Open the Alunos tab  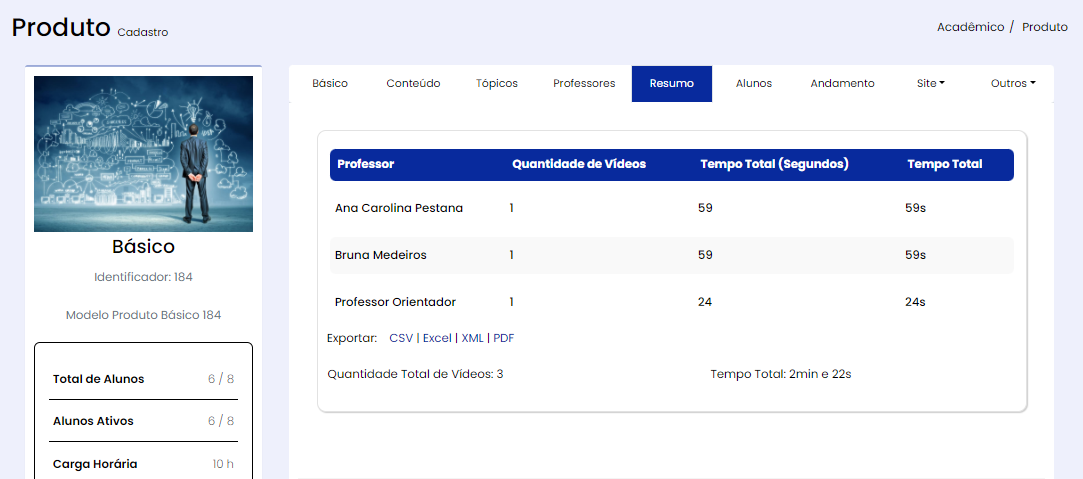pyautogui.click(x=754, y=84)
